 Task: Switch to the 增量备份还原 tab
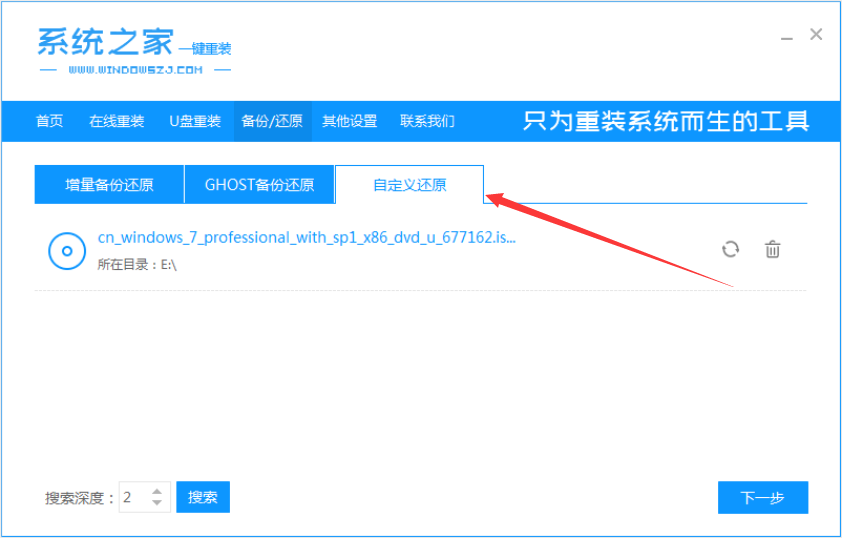click(109, 185)
